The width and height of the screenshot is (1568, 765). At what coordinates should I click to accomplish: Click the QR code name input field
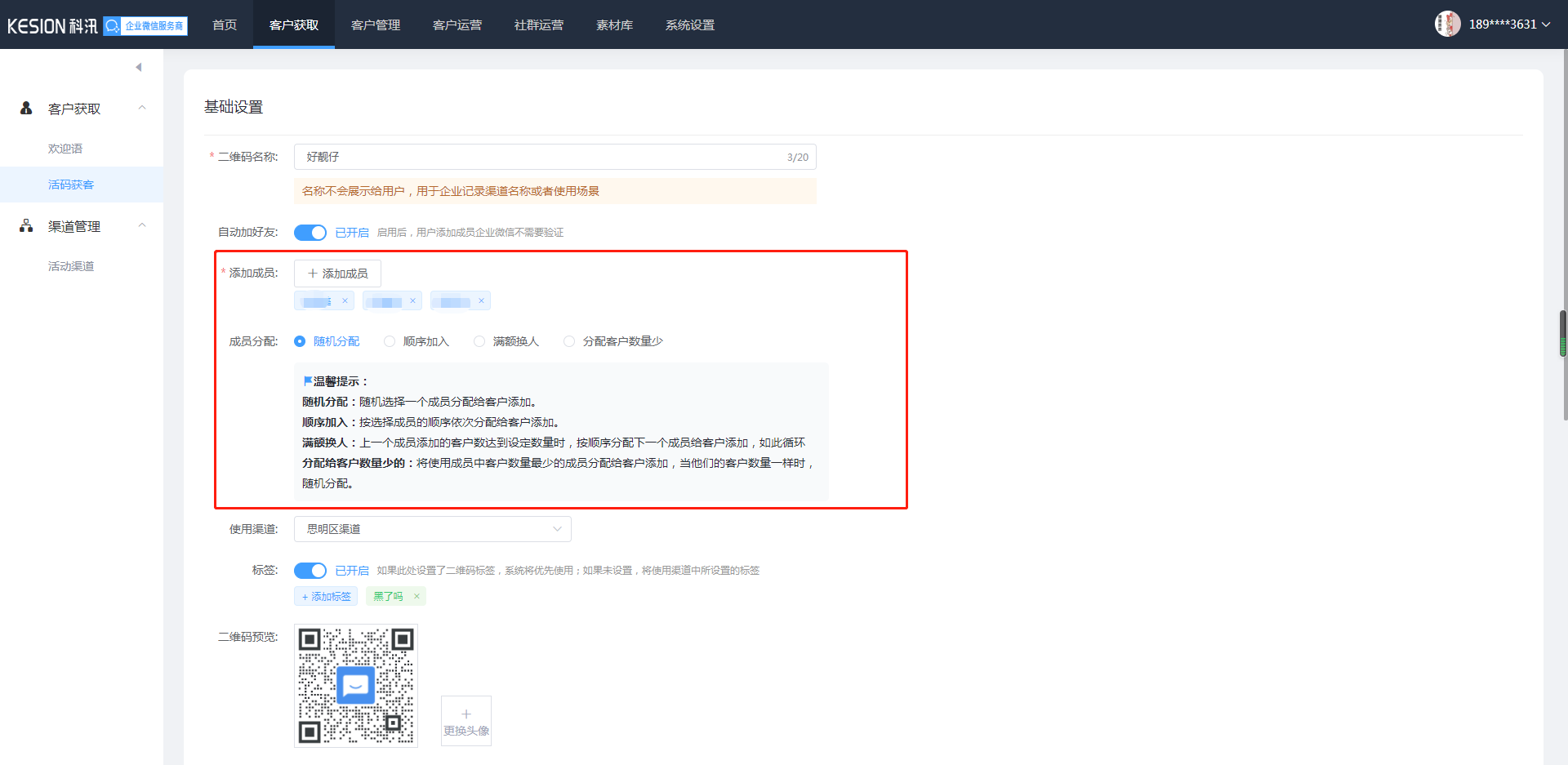click(x=539, y=157)
